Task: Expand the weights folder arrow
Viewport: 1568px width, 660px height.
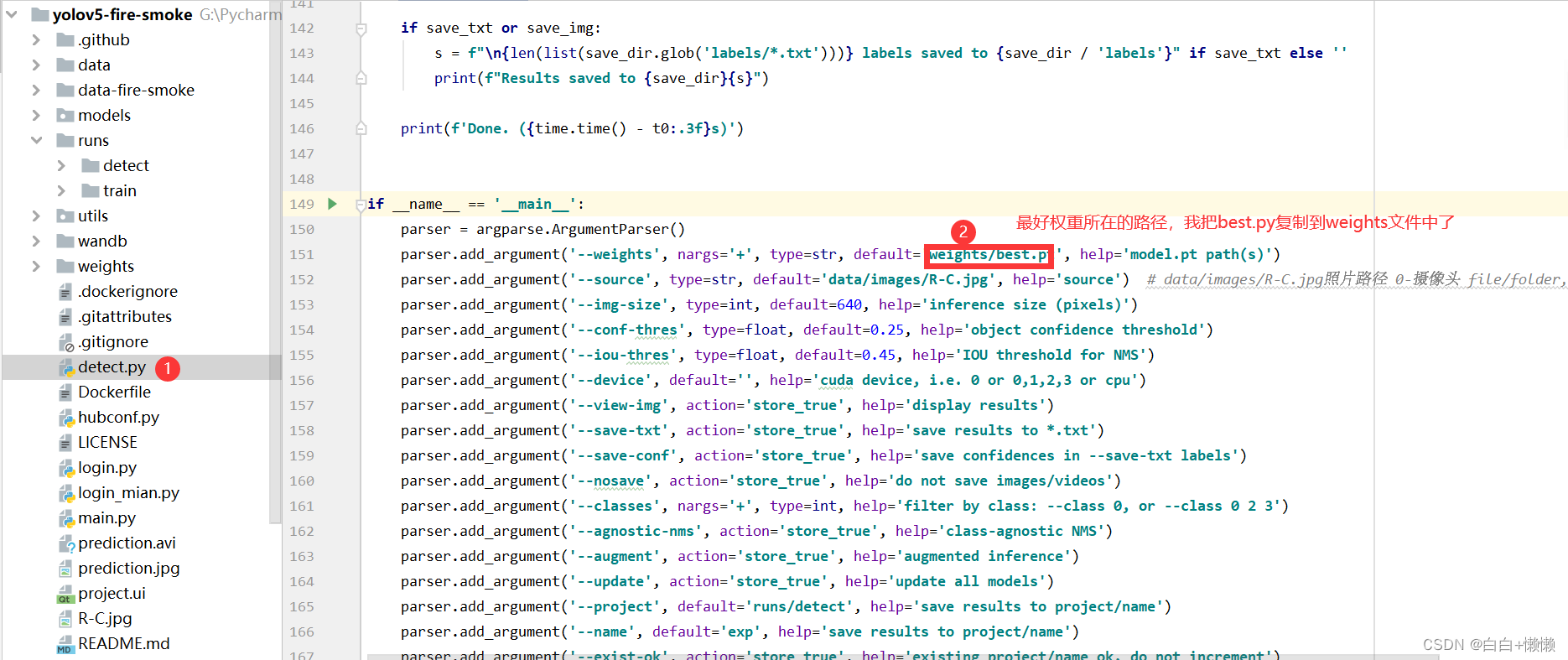Action: tap(36, 266)
